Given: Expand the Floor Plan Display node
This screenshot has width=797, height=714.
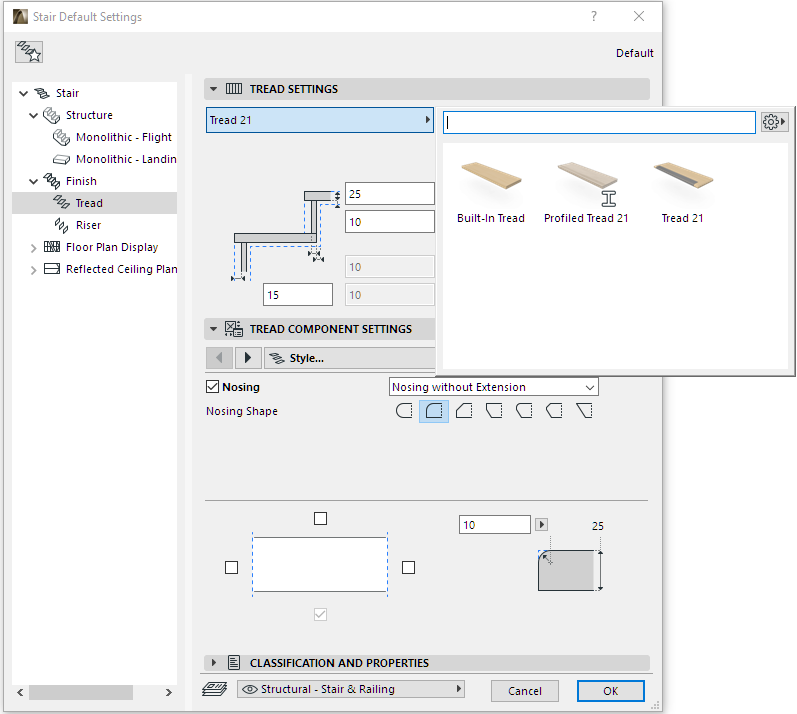Looking at the screenshot, I should point(34,248).
